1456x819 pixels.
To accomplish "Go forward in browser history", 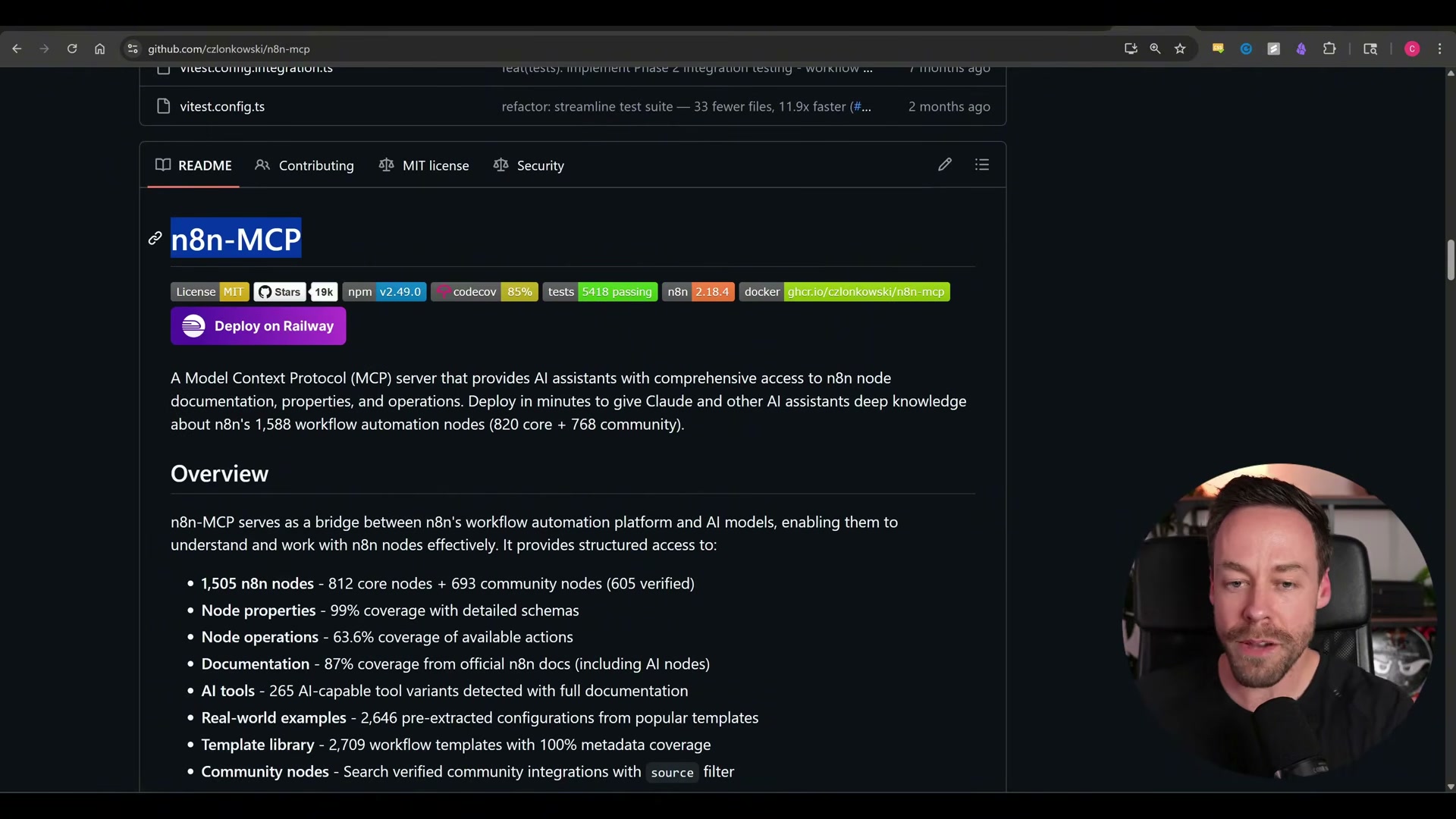I will tap(44, 49).
